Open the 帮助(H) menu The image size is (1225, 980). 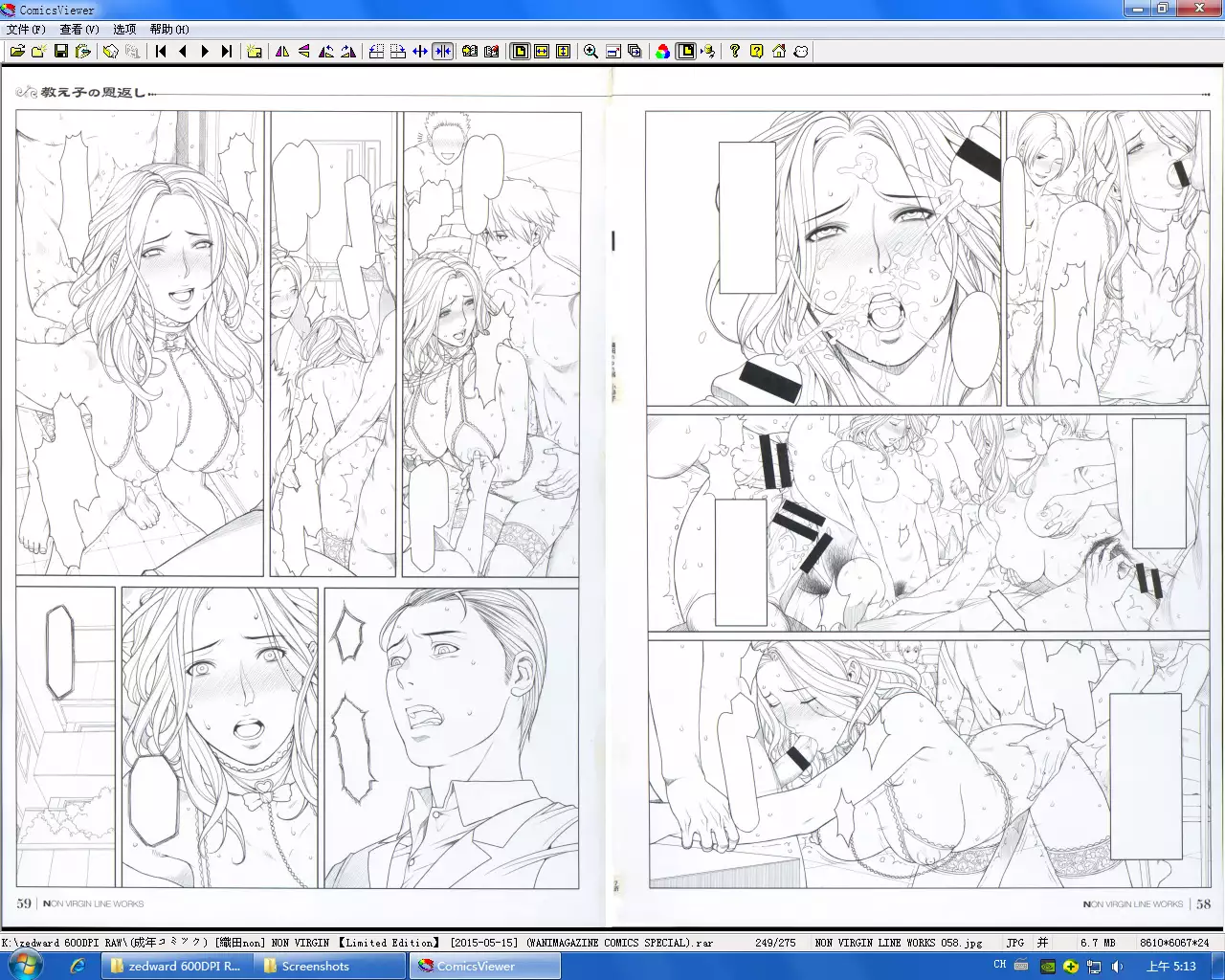tap(169, 30)
